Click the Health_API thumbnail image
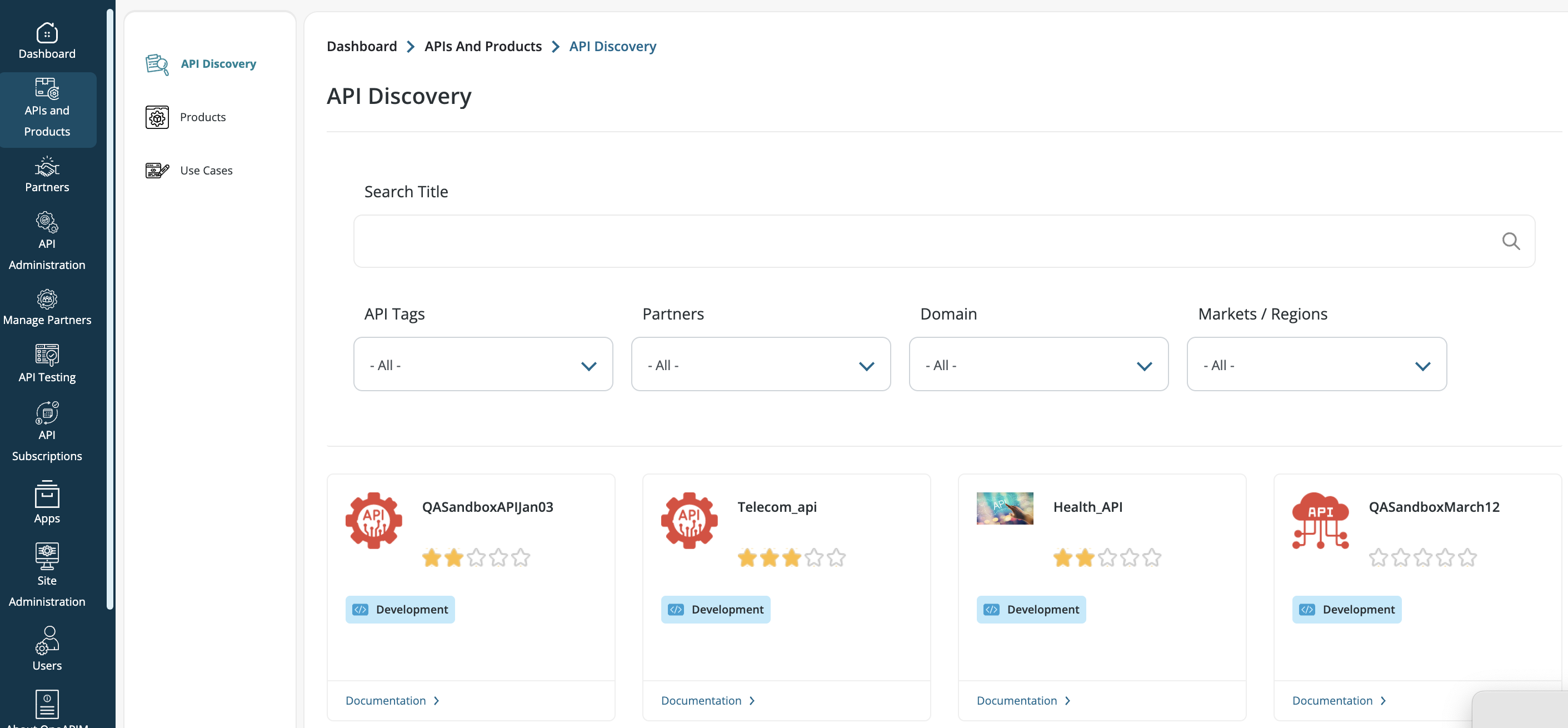The width and height of the screenshot is (1568, 728). pyautogui.click(x=1005, y=508)
